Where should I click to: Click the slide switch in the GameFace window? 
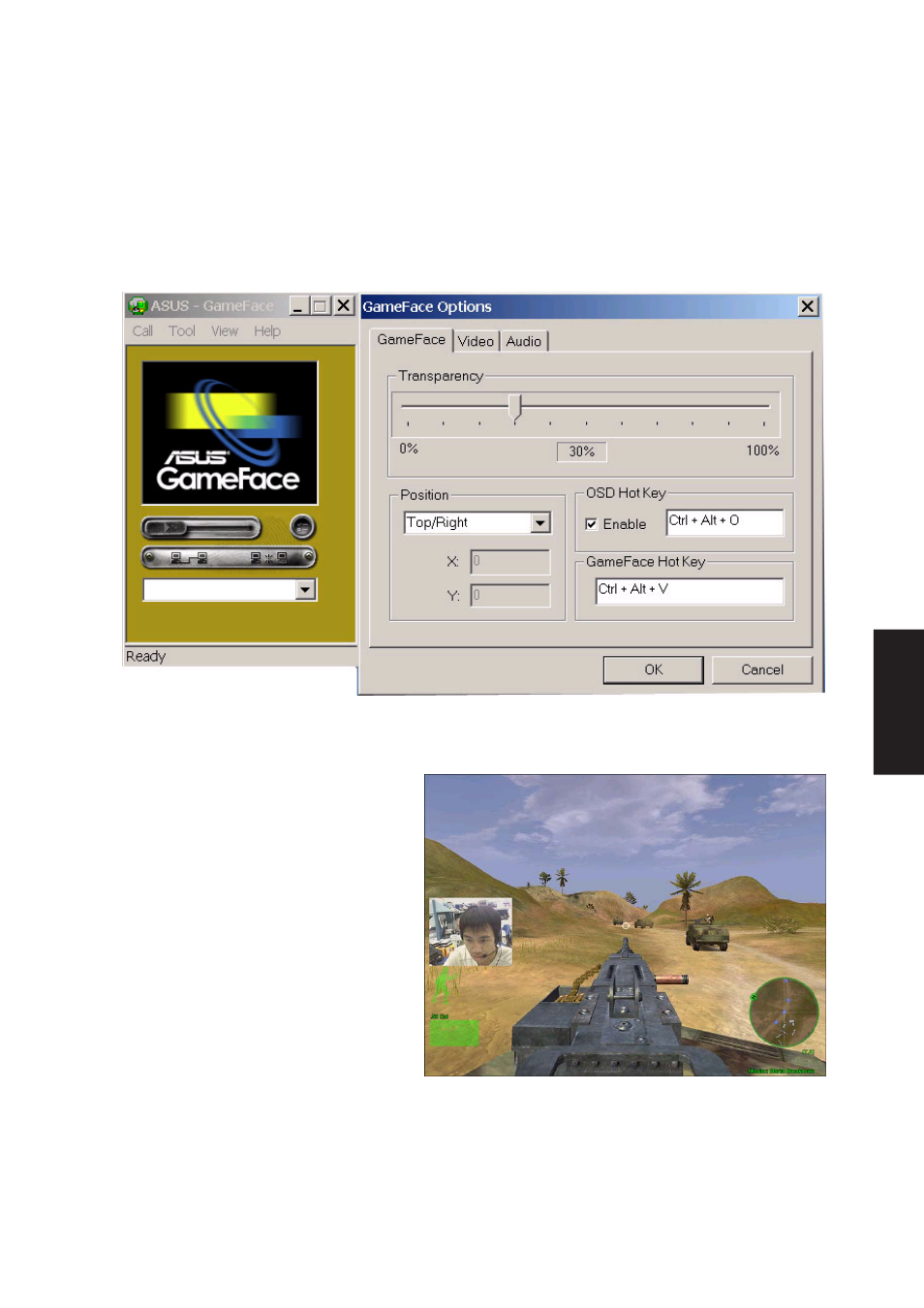click(201, 528)
